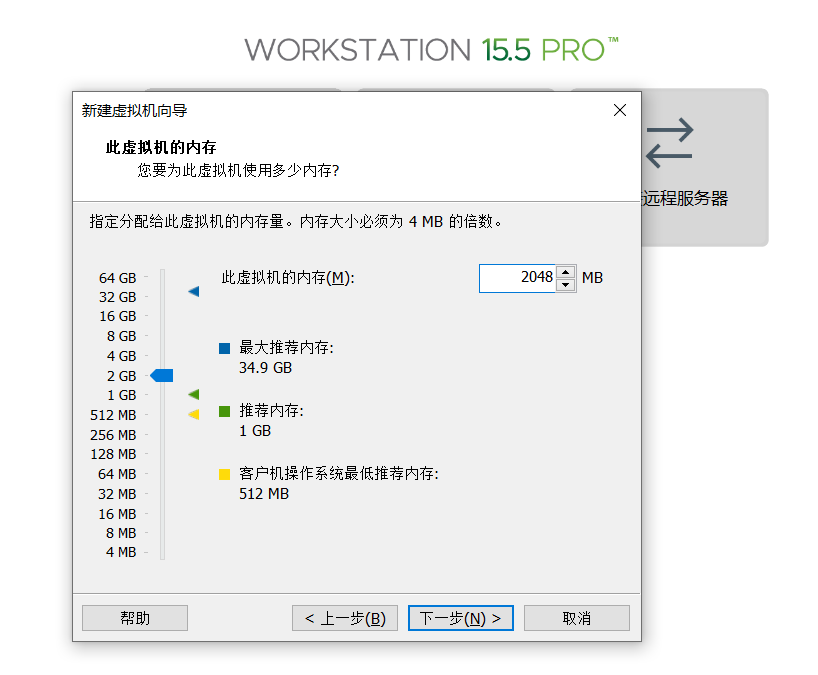Image resolution: width=818 pixels, height=675 pixels.
Task: Click the 512 MB scale label
Action: coord(113,415)
